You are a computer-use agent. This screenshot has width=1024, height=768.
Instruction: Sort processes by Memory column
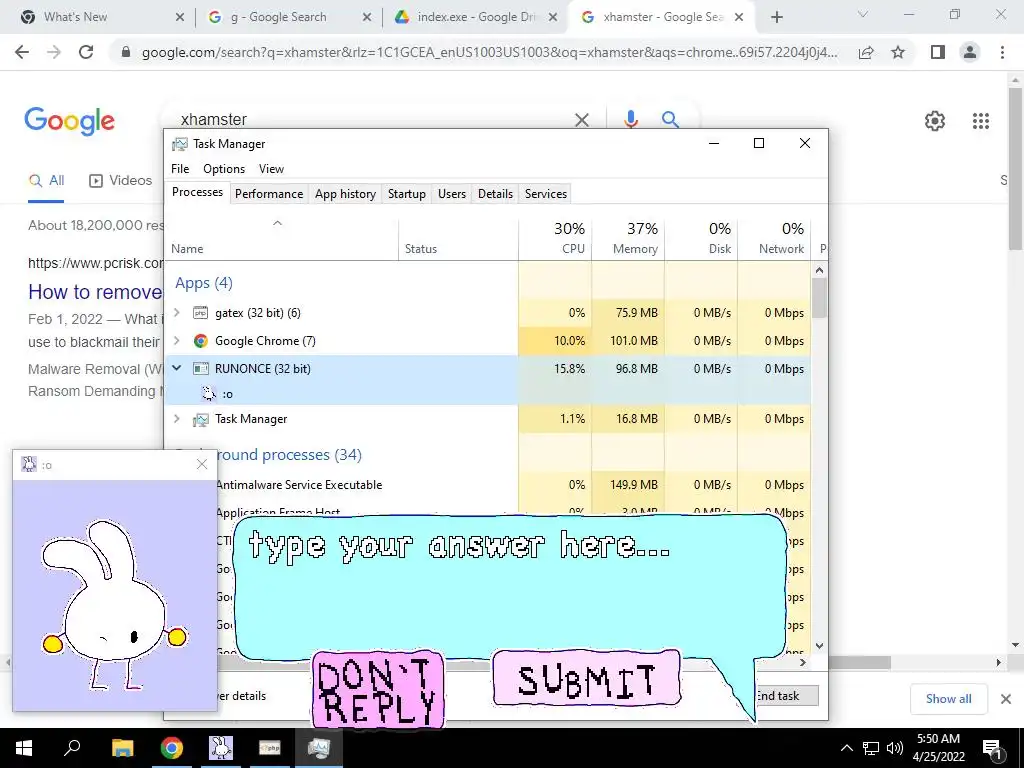628,238
